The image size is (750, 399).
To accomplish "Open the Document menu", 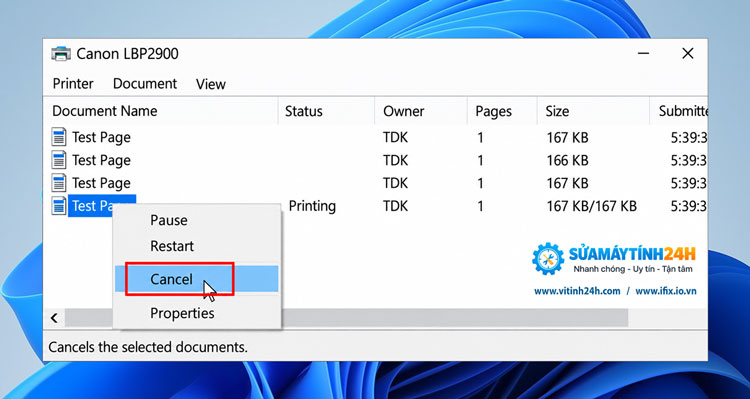I will click(x=145, y=84).
